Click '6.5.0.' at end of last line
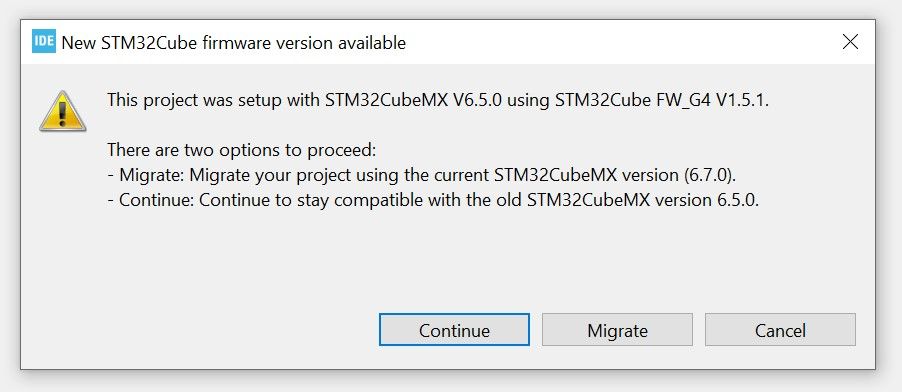Viewport: 902px width, 392px height. (x=737, y=201)
